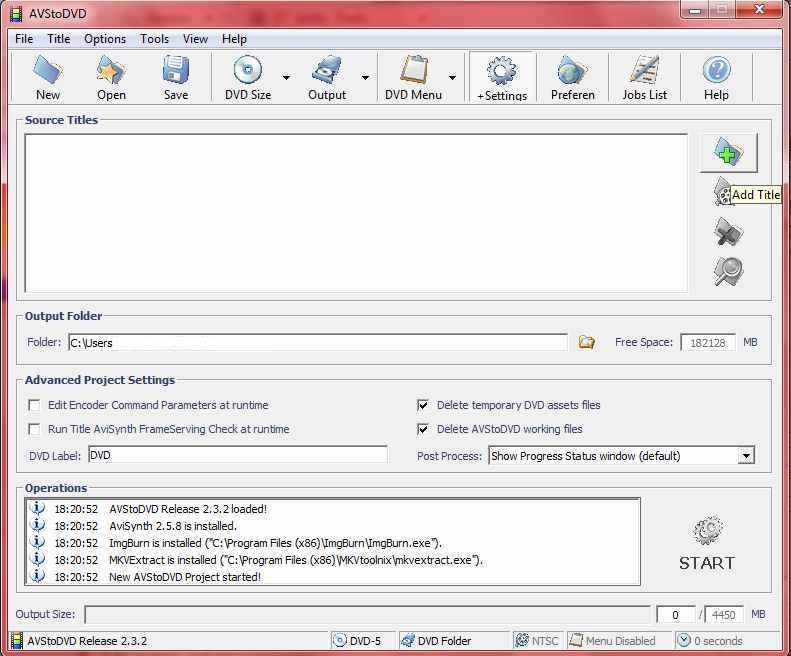Select 'New AVStoDVD Project started!' log line
This screenshot has width=791, height=656.
(x=185, y=577)
